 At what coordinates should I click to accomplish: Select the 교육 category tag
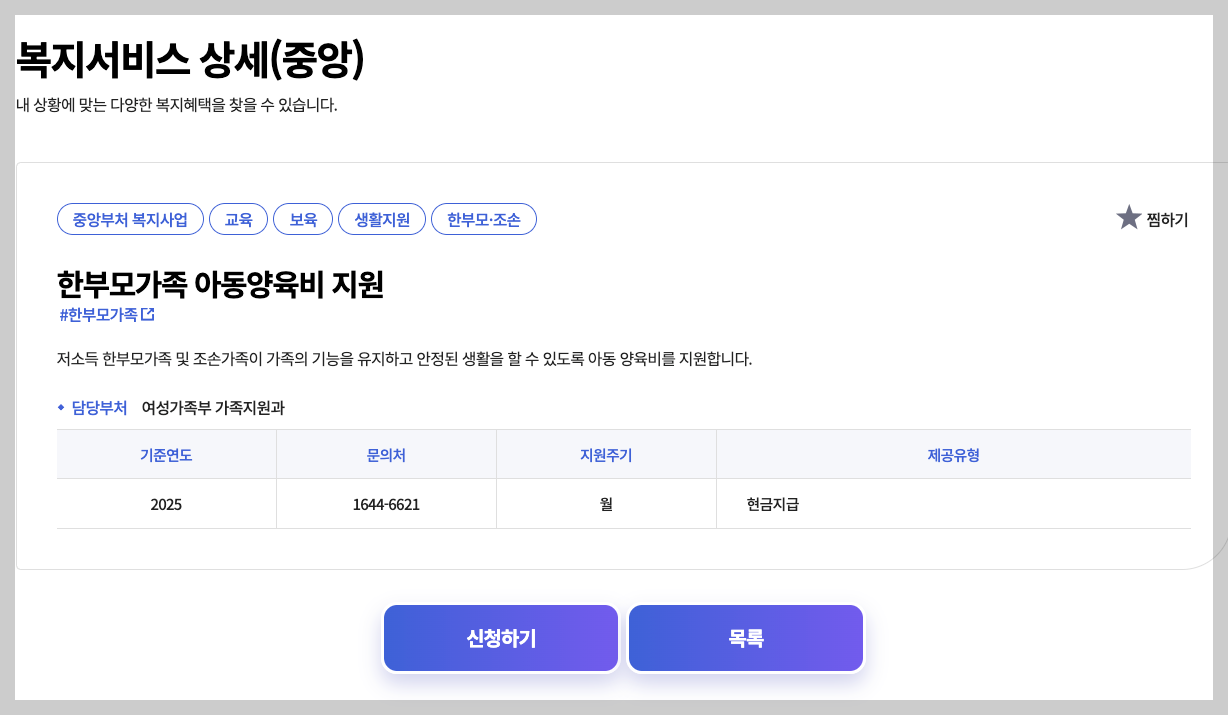238,219
